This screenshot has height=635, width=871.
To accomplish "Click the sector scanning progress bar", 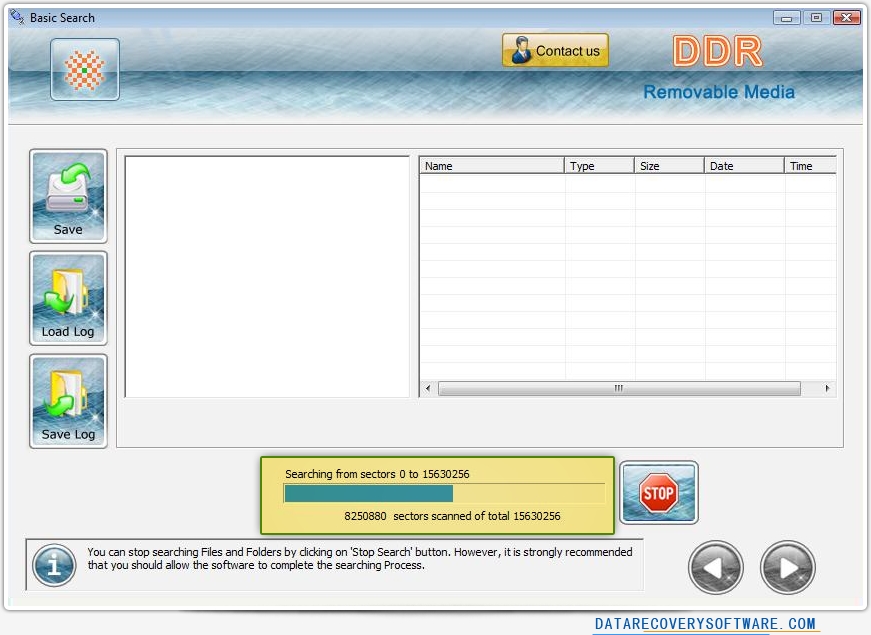I will point(444,493).
